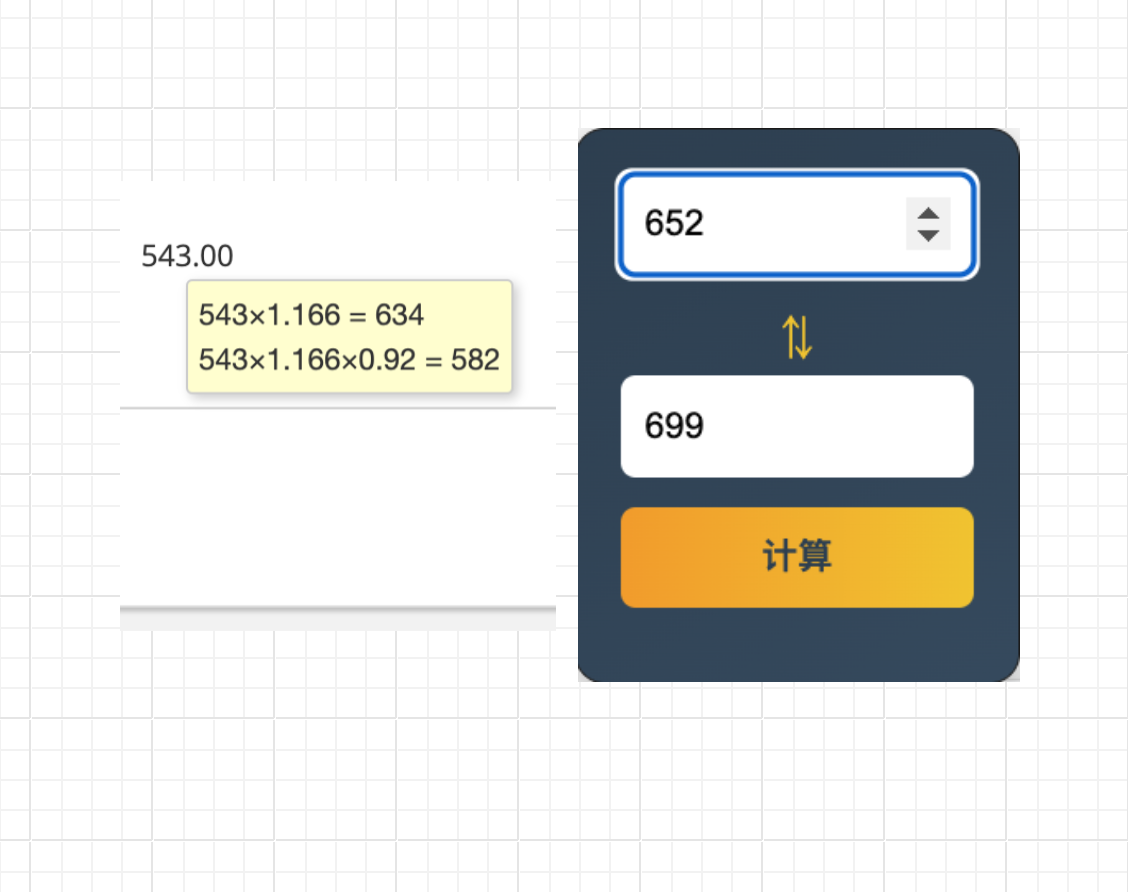Click the 543.00 price text
Image resolution: width=1128 pixels, height=892 pixels.
pyautogui.click(x=187, y=257)
